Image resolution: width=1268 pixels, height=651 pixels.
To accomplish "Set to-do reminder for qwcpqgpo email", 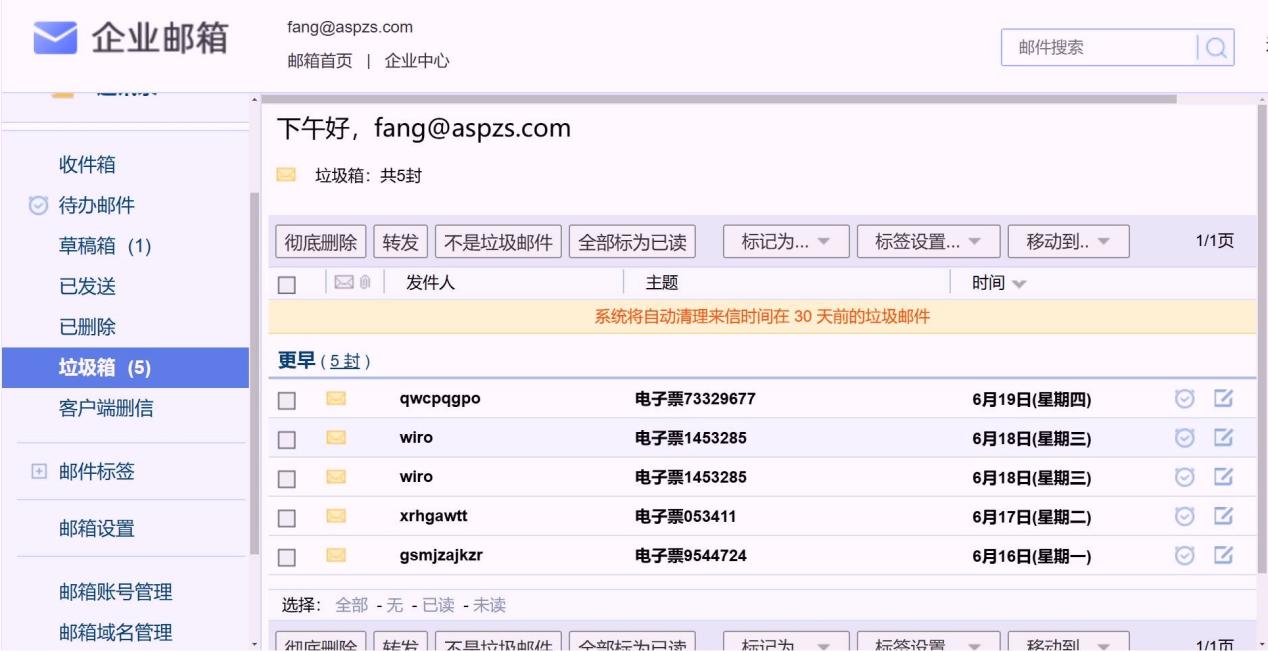I will coord(1185,399).
